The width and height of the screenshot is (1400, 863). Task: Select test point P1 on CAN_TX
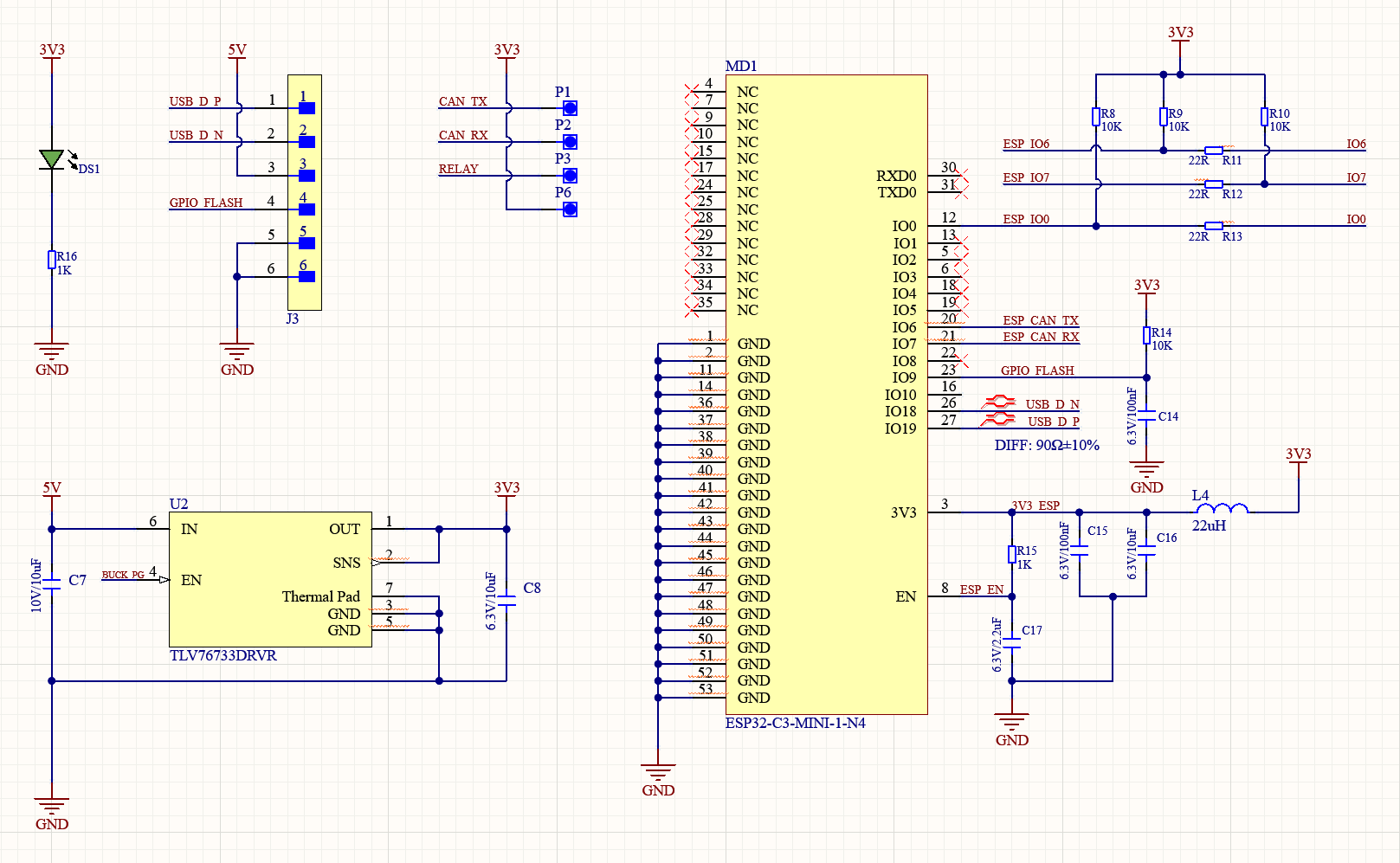tap(570, 108)
